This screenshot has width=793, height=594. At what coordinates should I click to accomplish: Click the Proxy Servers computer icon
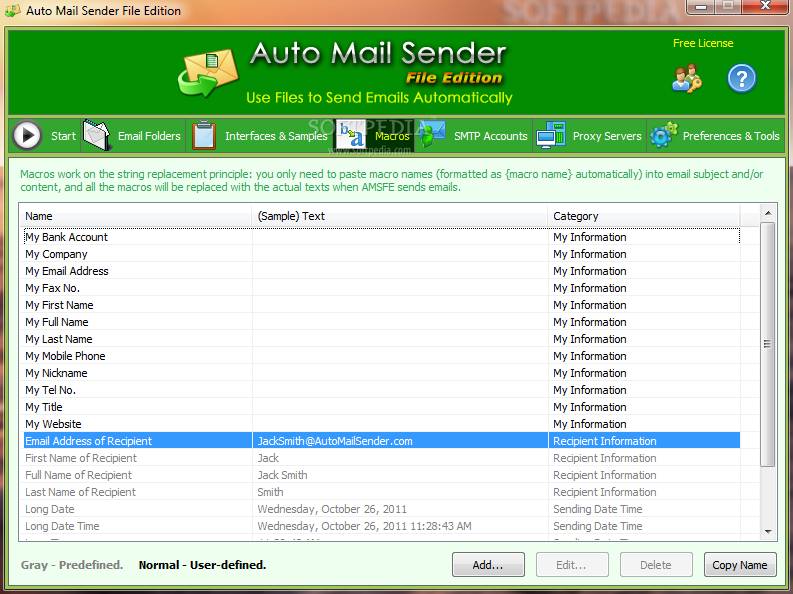pos(551,135)
